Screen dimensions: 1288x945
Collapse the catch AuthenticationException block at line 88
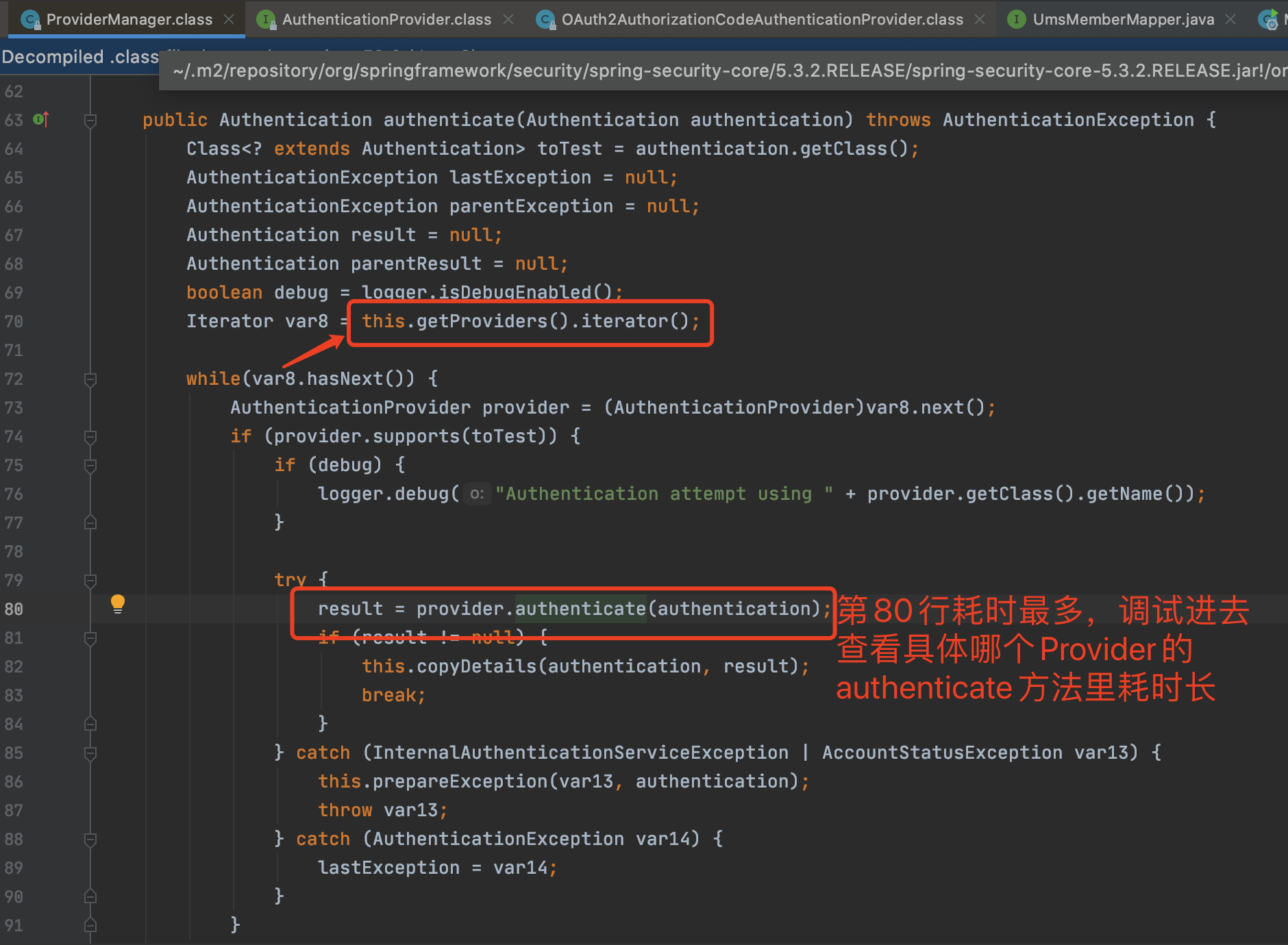point(90,840)
